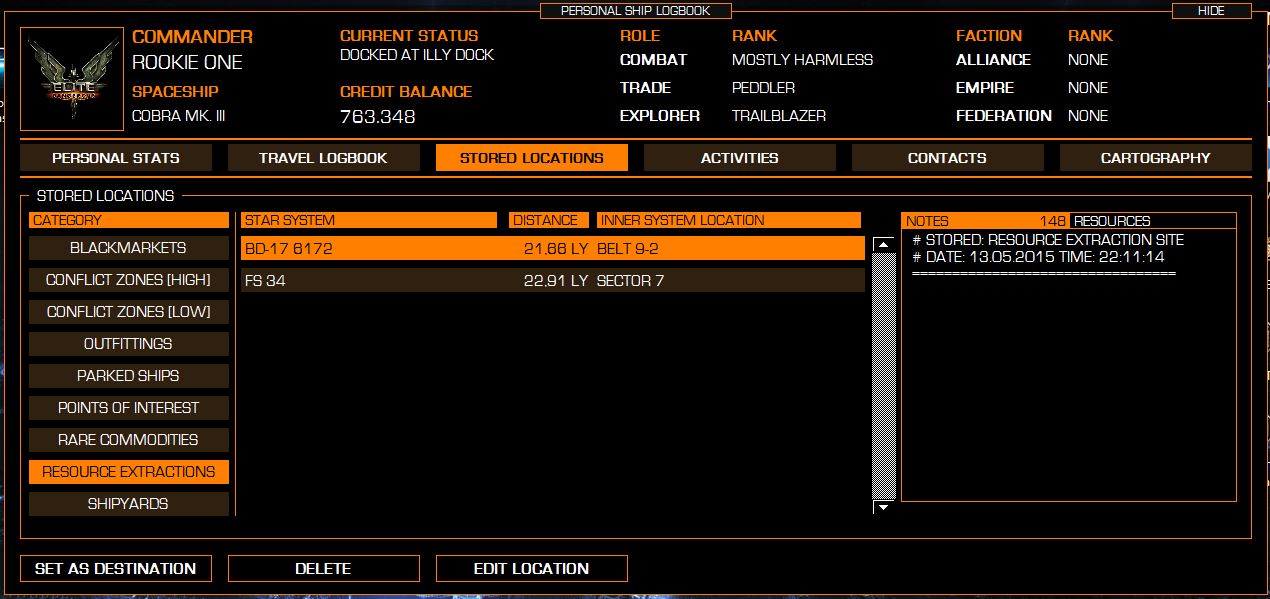The image size is (1270, 599).
Task: Delete the selected stored location
Action: tap(323, 568)
